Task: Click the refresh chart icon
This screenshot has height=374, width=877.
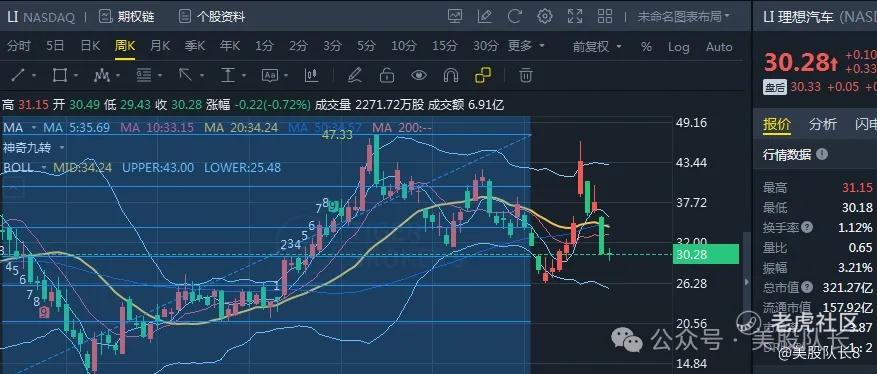Action: click(x=515, y=16)
